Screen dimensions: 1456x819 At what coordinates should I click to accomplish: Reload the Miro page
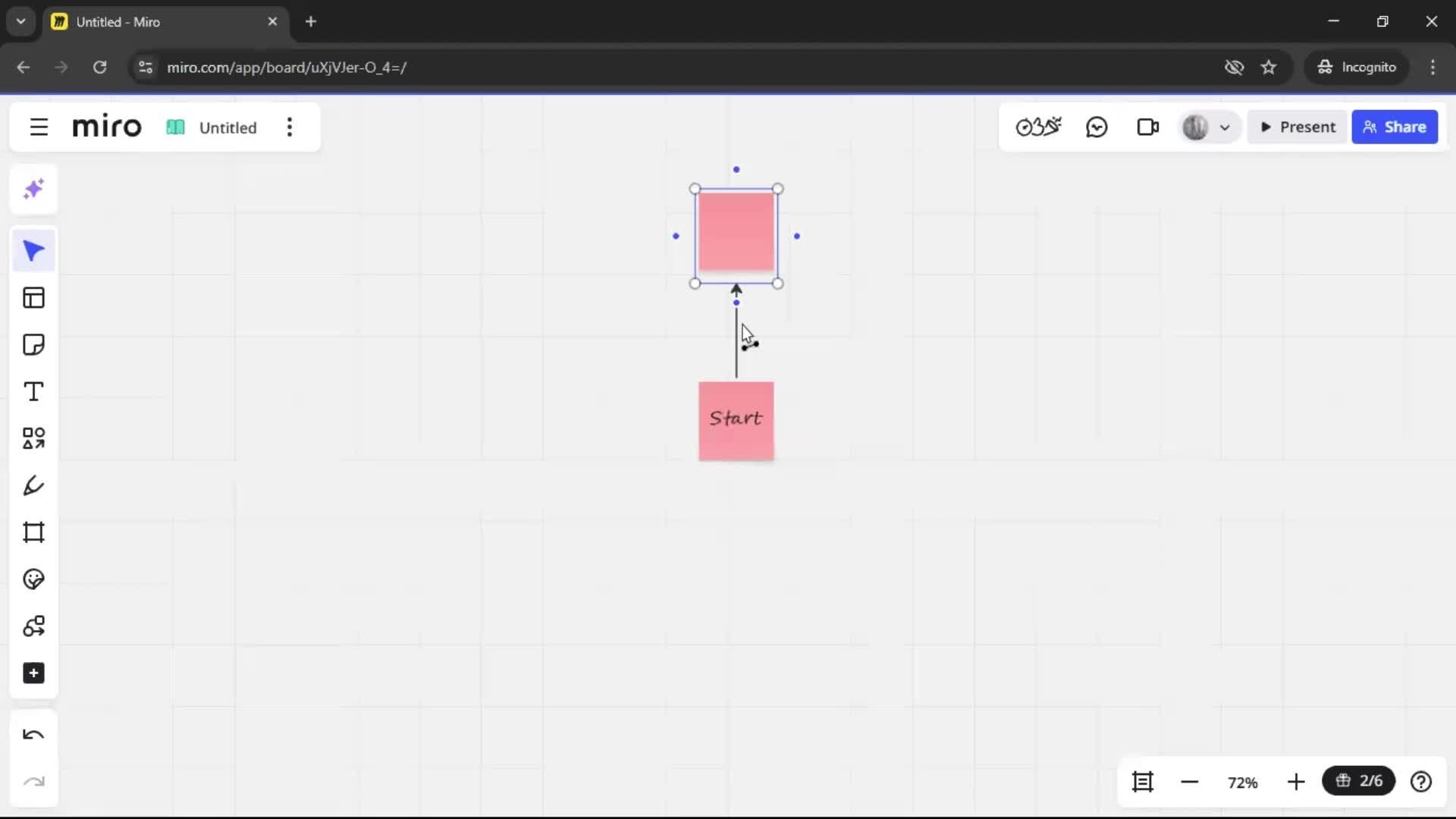tap(99, 67)
